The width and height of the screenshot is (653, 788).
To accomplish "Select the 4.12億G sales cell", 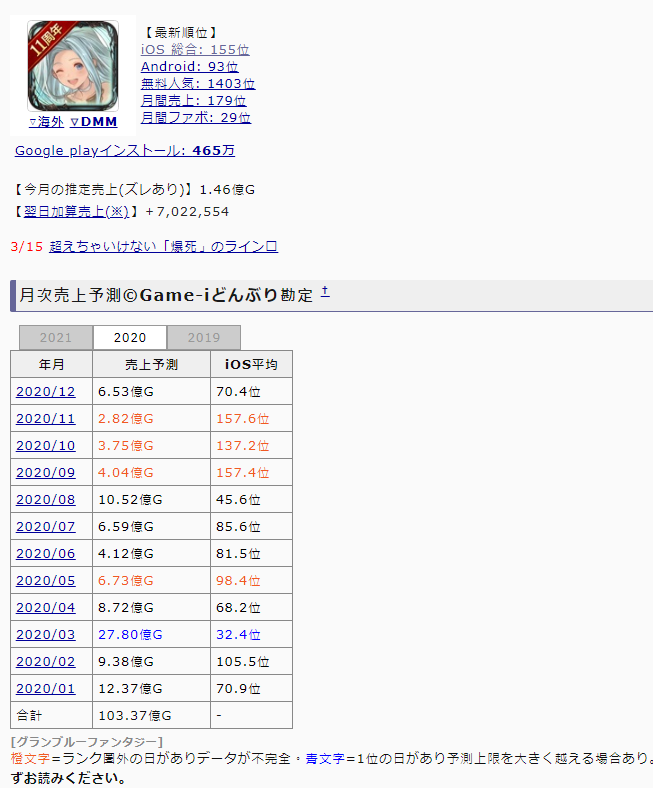I will click(151, 554).
